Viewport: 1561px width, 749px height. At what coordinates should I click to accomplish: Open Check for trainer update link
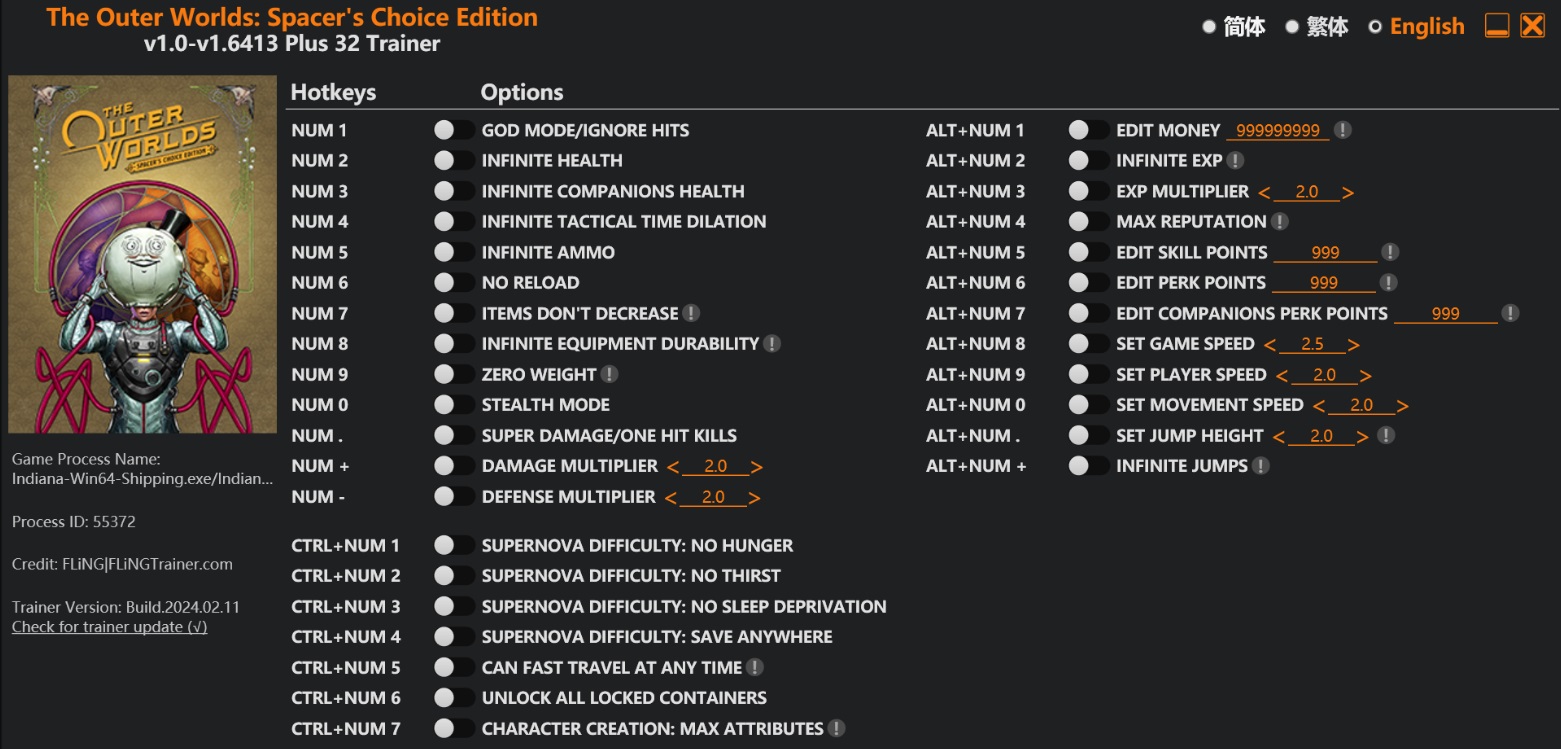[x=110, y=627]
